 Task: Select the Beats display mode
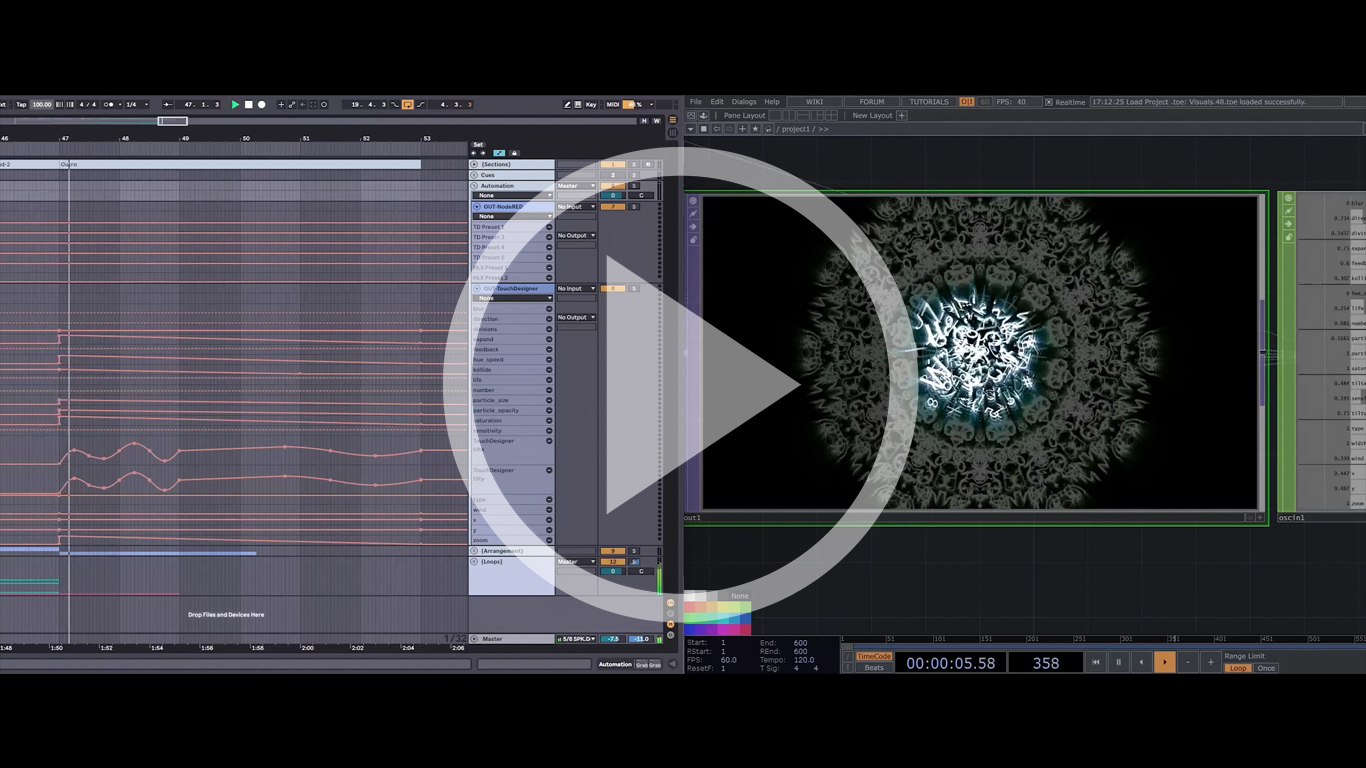[874, 668]
